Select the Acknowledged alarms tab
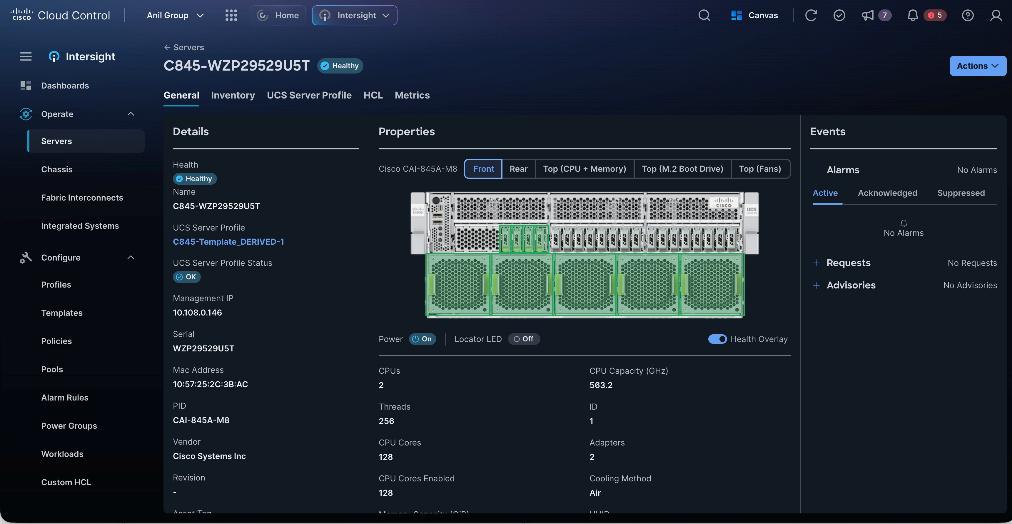Viewport: 1012px width, 524px height. coord(887,193)
